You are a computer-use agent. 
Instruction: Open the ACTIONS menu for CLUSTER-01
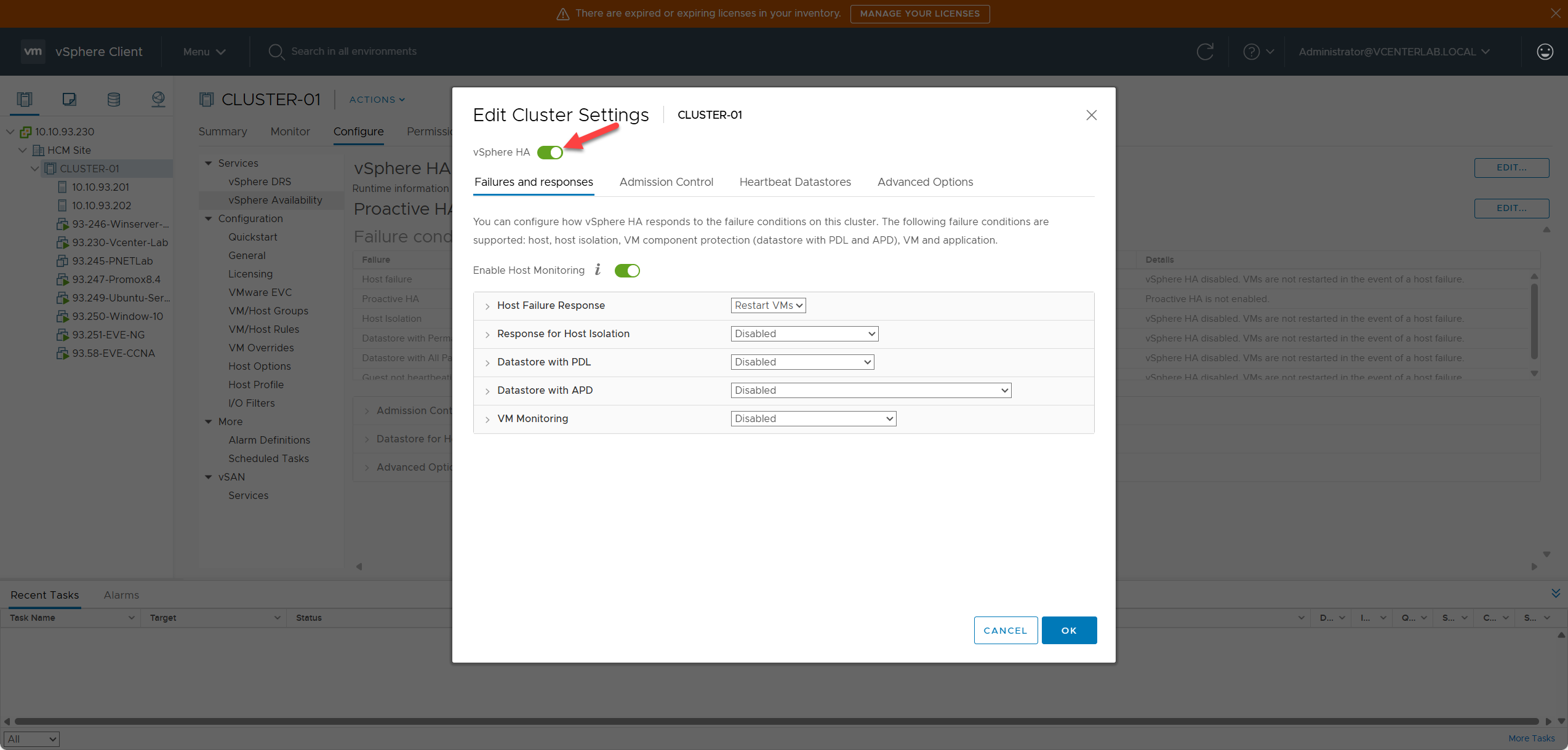click(376, 99)
